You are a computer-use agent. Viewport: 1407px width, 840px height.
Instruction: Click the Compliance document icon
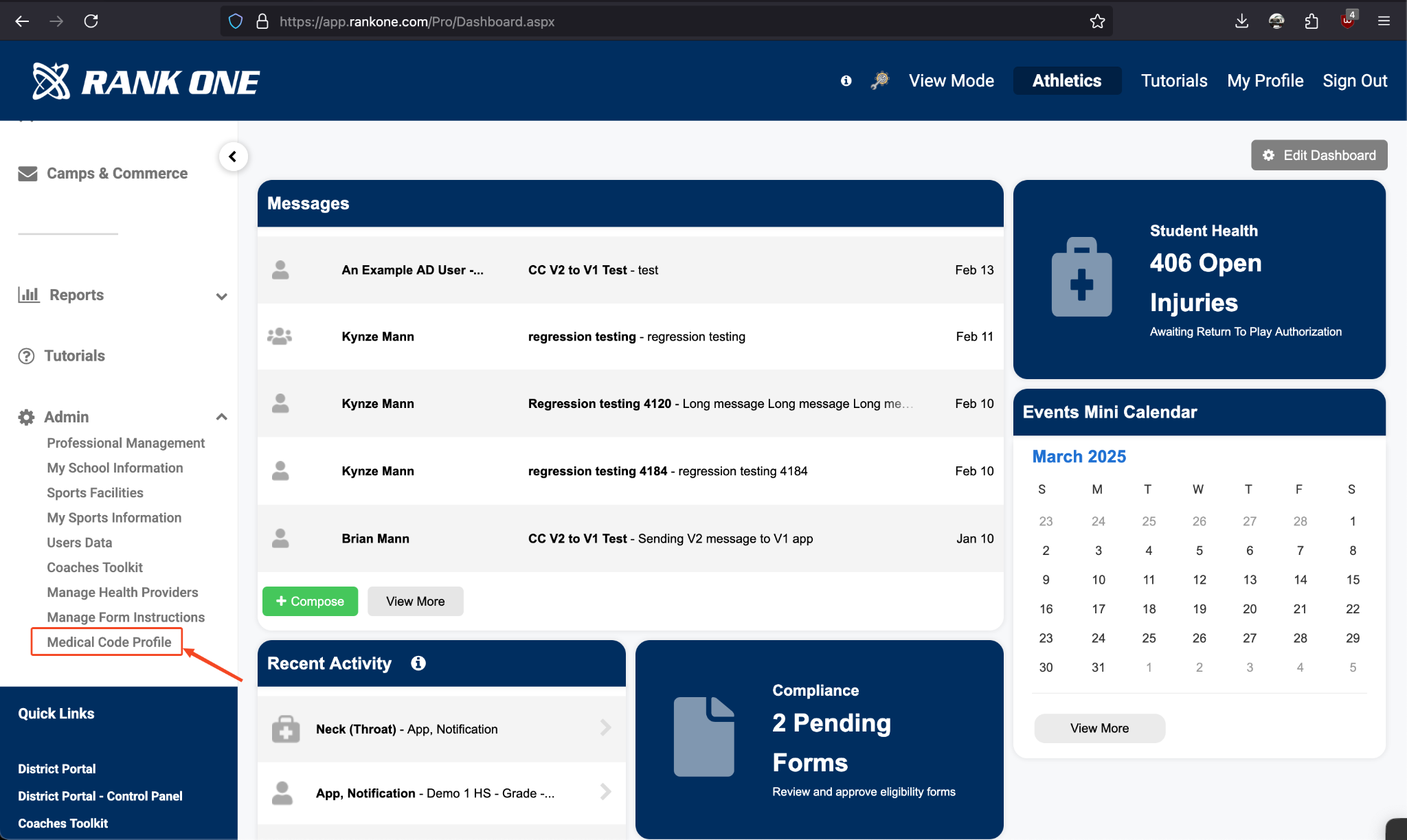click(703, 736)
